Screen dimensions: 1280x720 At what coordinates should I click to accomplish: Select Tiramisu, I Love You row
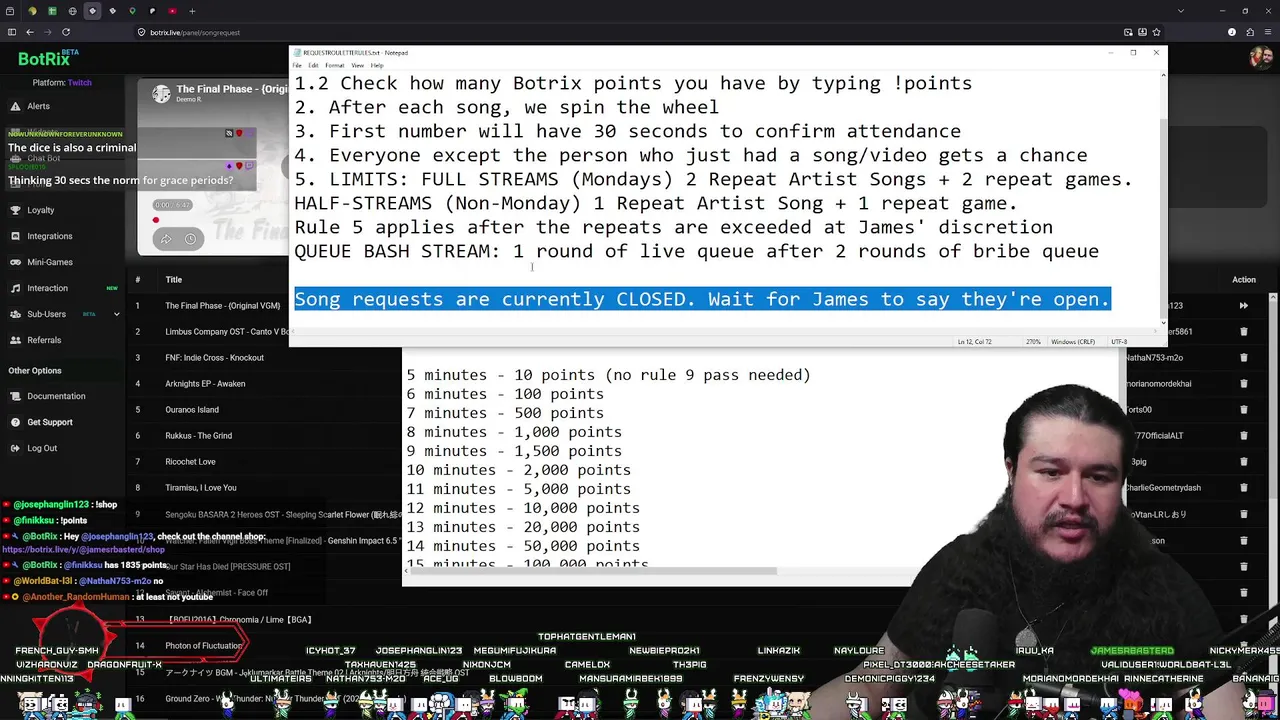(201, 488)
